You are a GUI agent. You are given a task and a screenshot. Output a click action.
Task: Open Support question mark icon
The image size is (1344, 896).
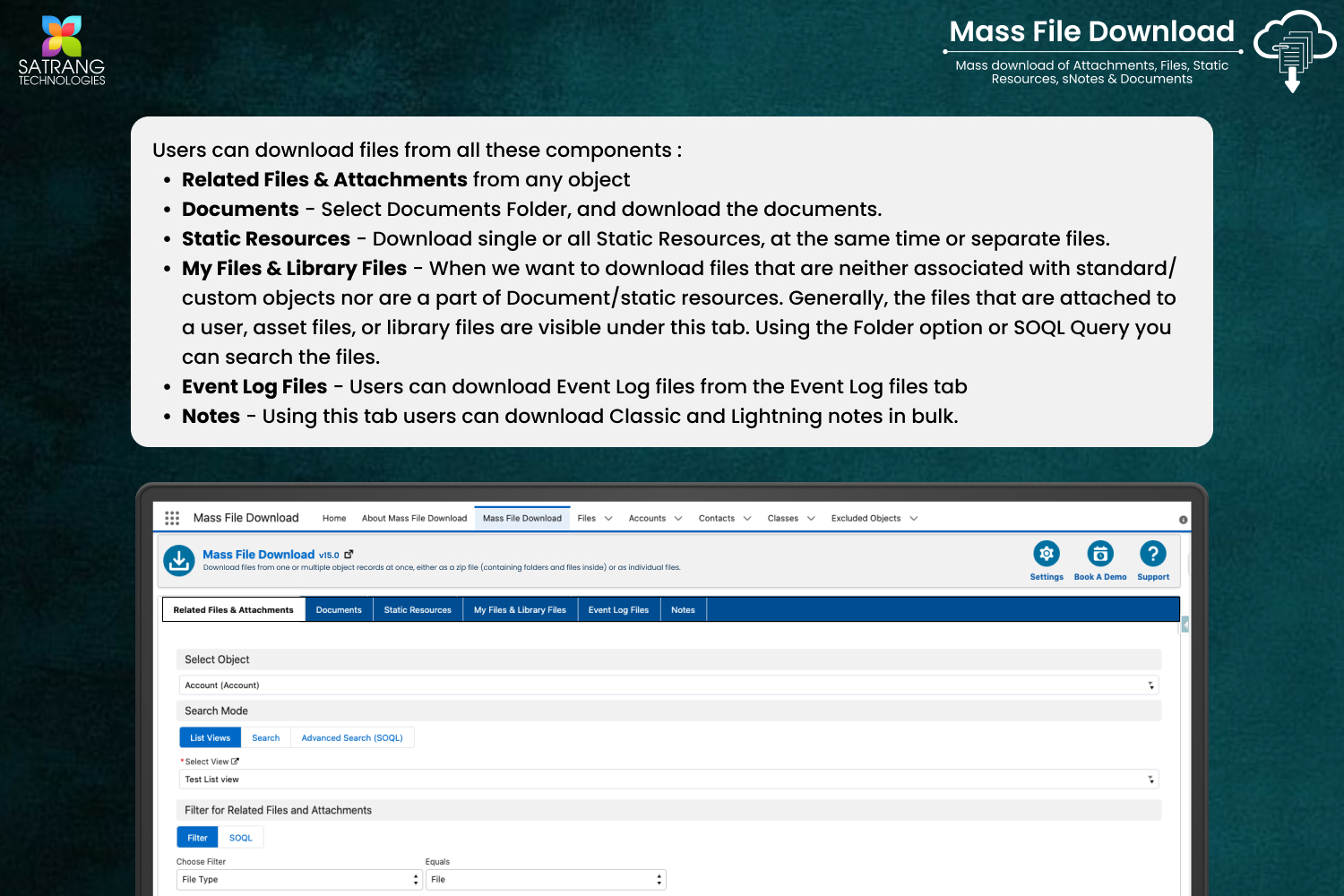[1152, 554]
